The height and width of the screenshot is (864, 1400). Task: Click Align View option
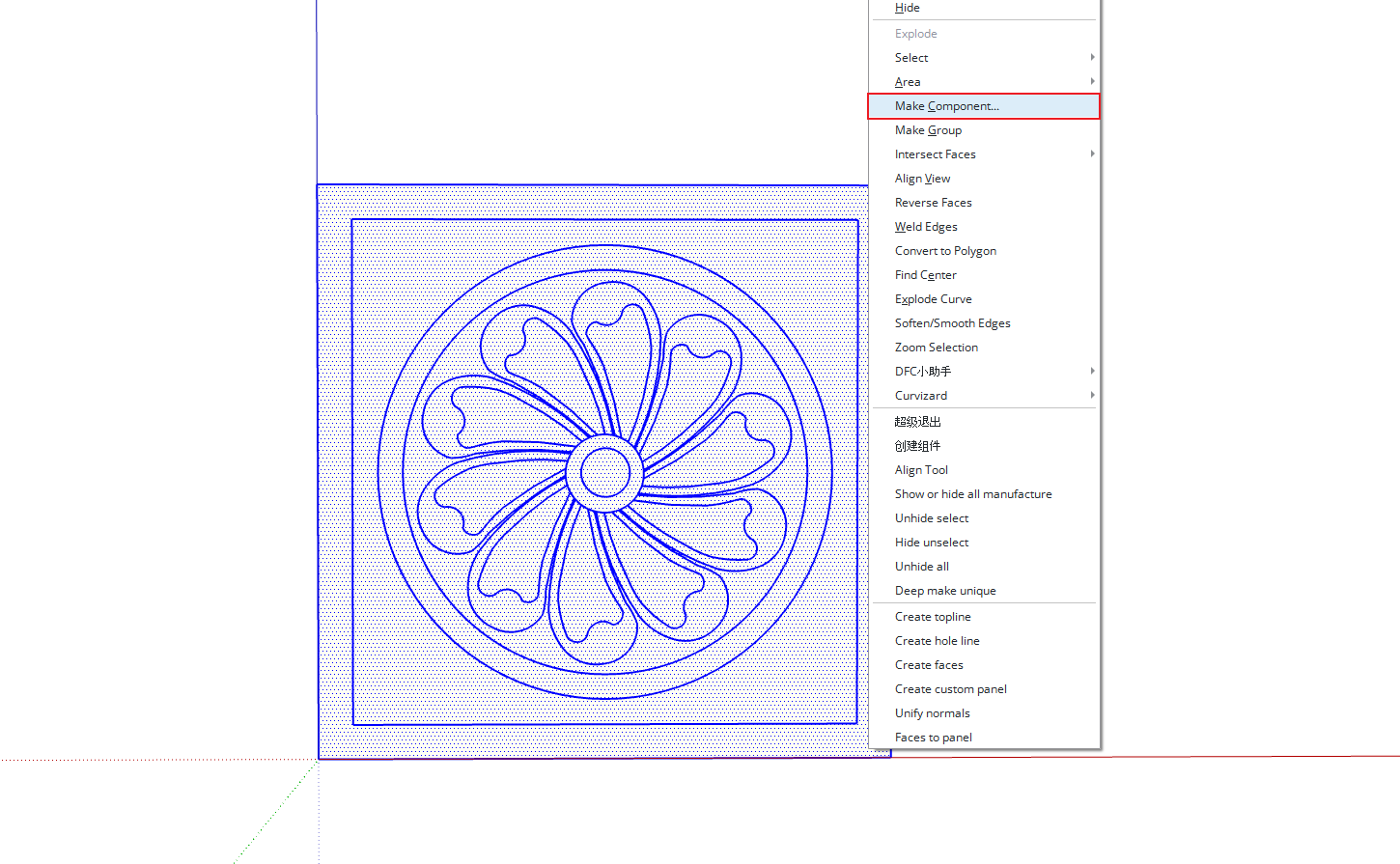(922, 179)
